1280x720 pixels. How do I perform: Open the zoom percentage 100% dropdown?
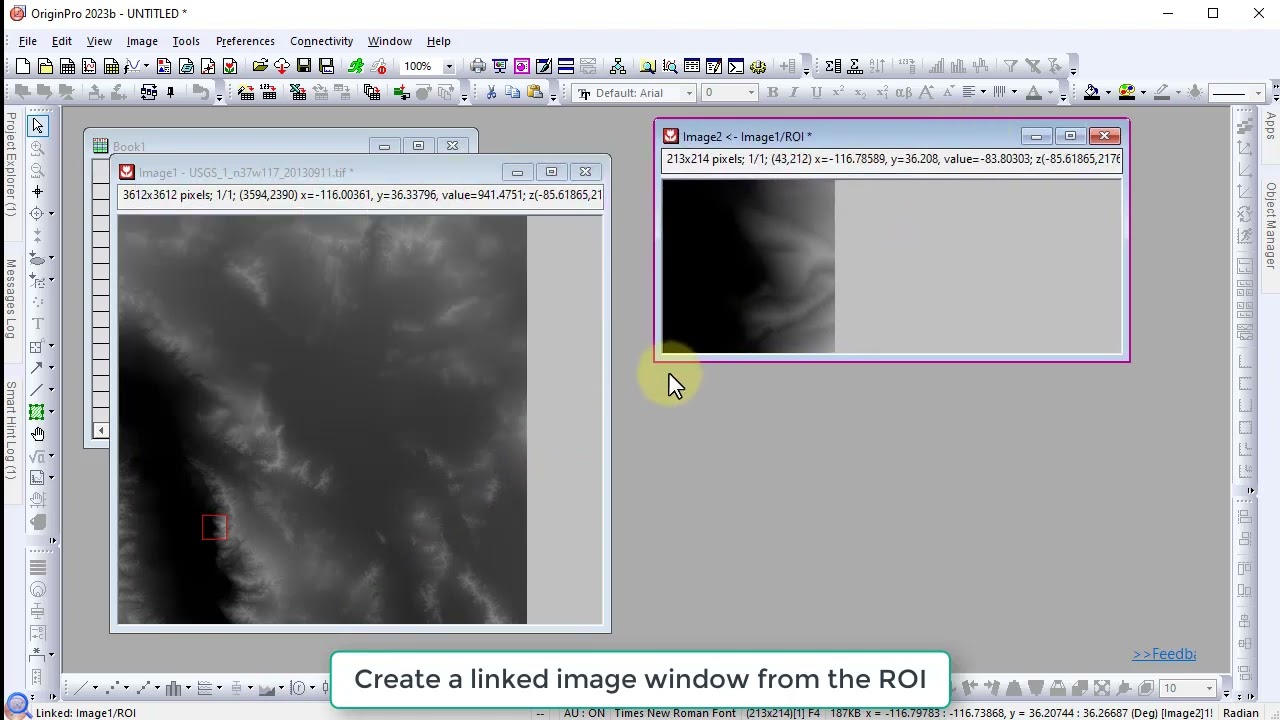[x=448, y=67]
